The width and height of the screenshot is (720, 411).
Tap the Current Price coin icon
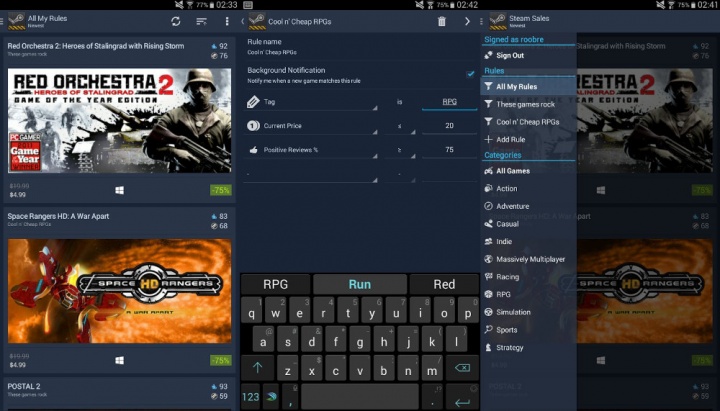click(253, 125)
